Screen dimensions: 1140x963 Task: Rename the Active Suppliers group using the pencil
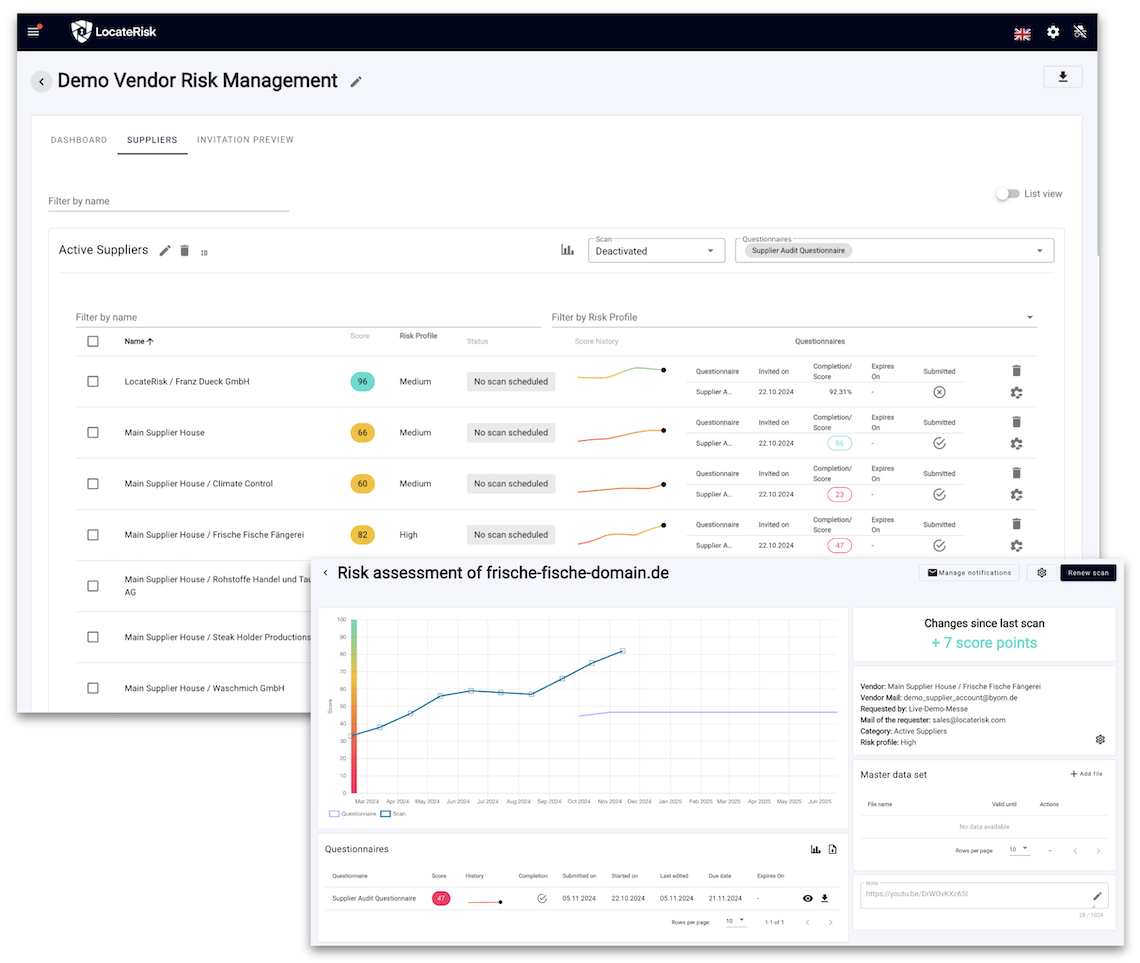click(165, 251)
